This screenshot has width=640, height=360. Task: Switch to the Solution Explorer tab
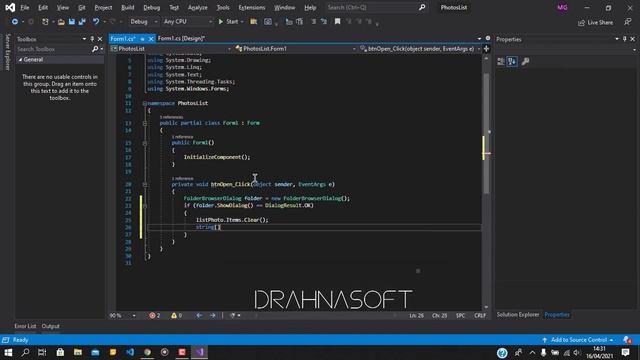point(518,315)
